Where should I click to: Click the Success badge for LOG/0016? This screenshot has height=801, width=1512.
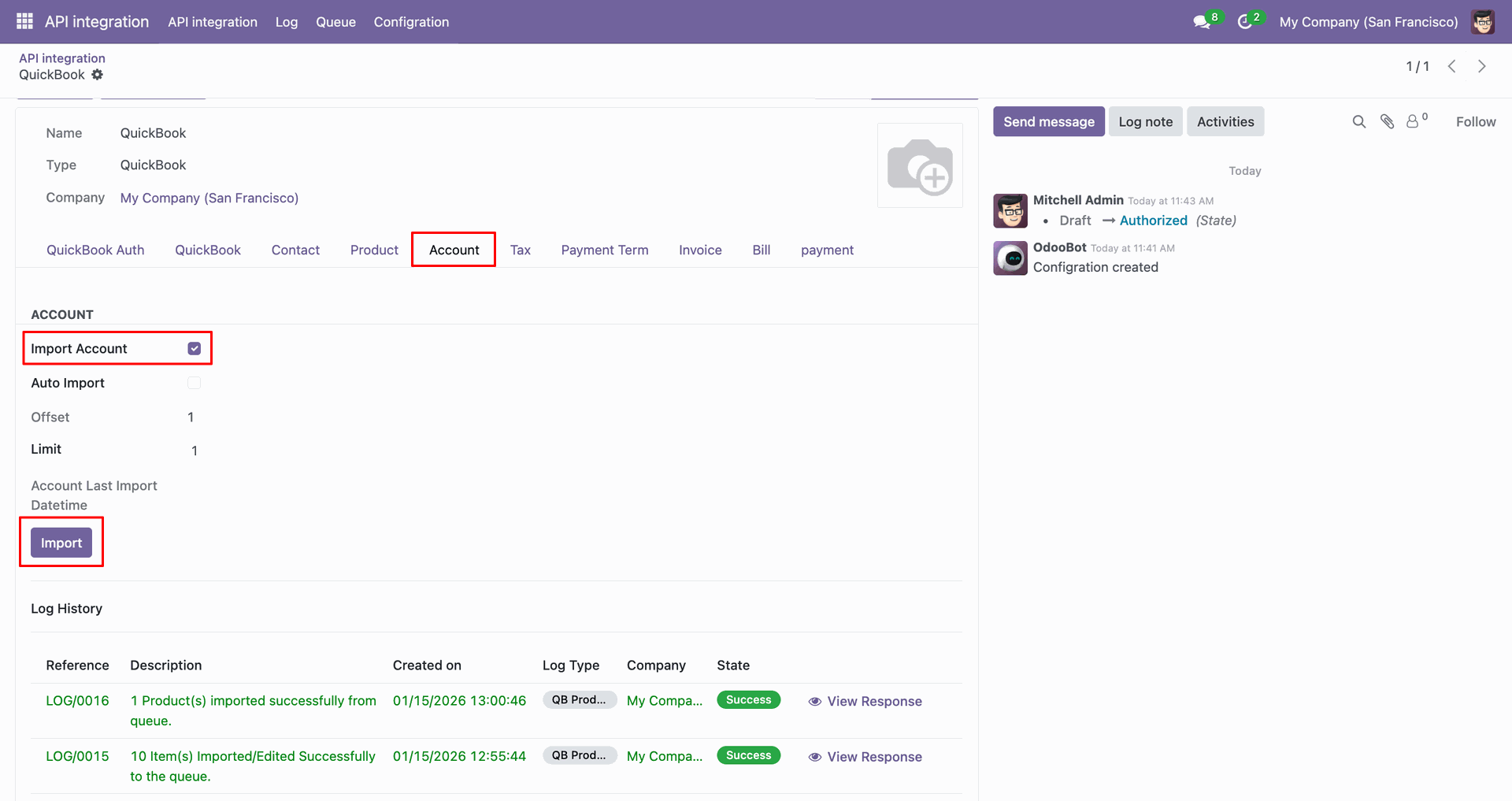click(748, 700)
